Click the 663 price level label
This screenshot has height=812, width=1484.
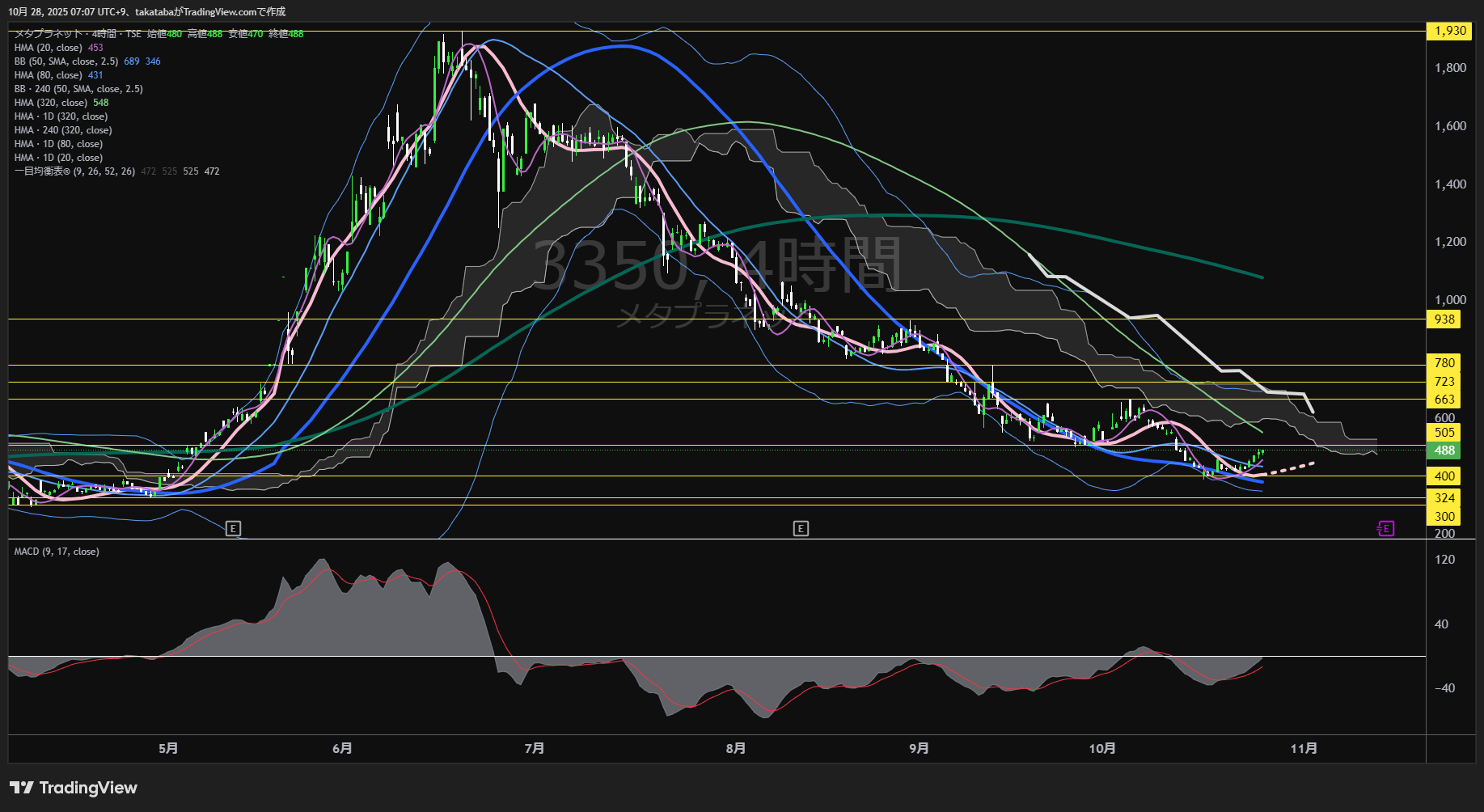tap(1444, 400)
